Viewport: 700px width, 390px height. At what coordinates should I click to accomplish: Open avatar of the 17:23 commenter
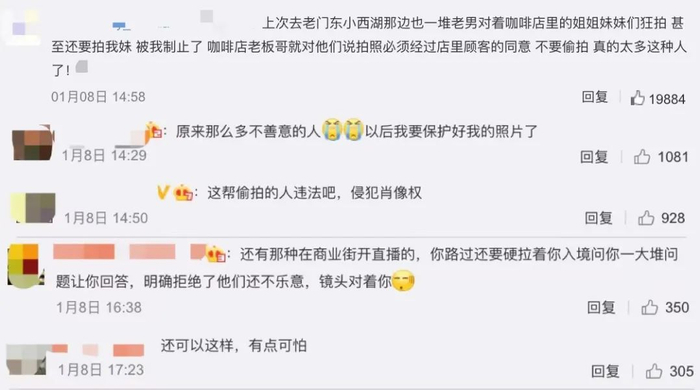coord(27,360)
